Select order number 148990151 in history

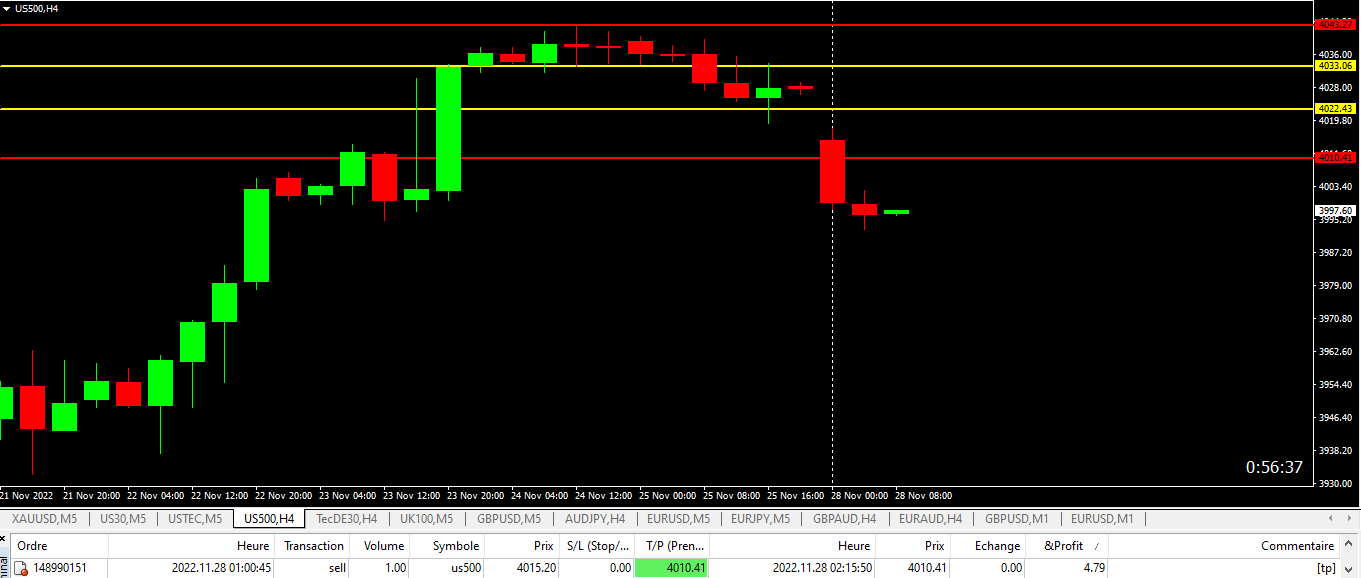tap(60, 568)
